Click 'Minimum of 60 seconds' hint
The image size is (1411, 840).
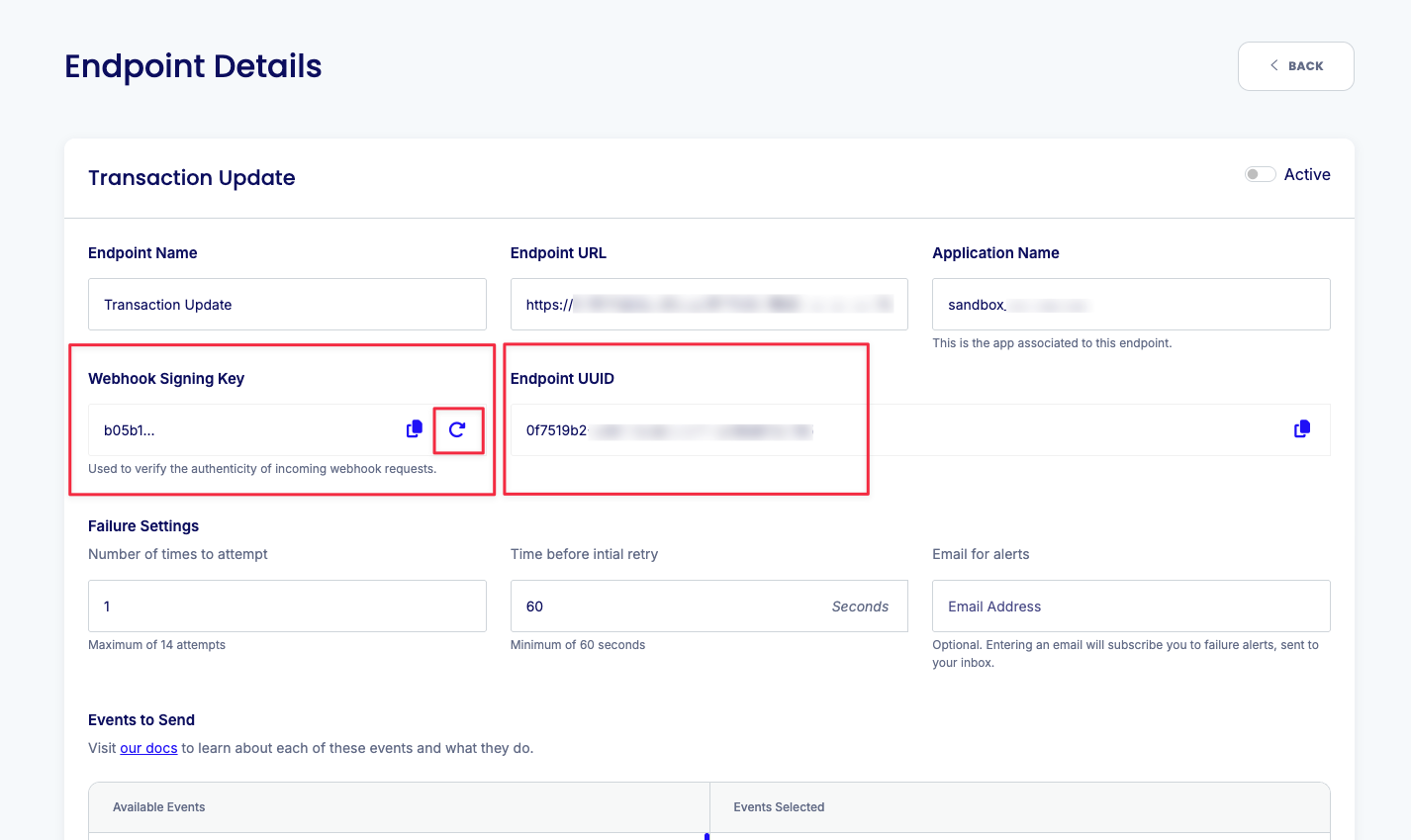click(578, 645)
